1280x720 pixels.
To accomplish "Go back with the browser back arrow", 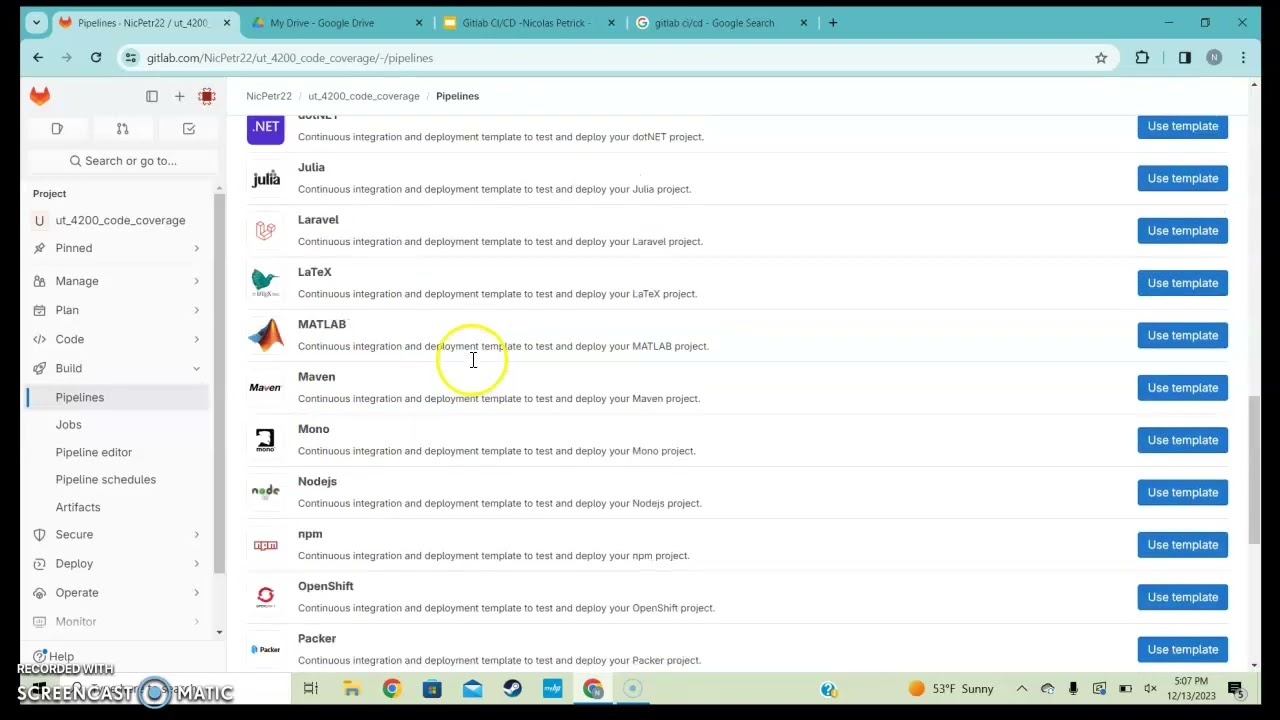I will (38, 58).
